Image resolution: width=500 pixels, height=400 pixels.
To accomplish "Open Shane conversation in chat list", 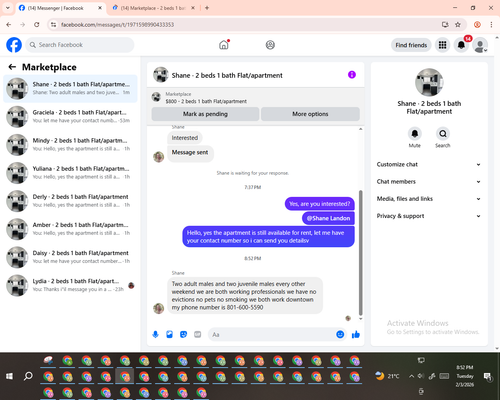I will 70,88.
